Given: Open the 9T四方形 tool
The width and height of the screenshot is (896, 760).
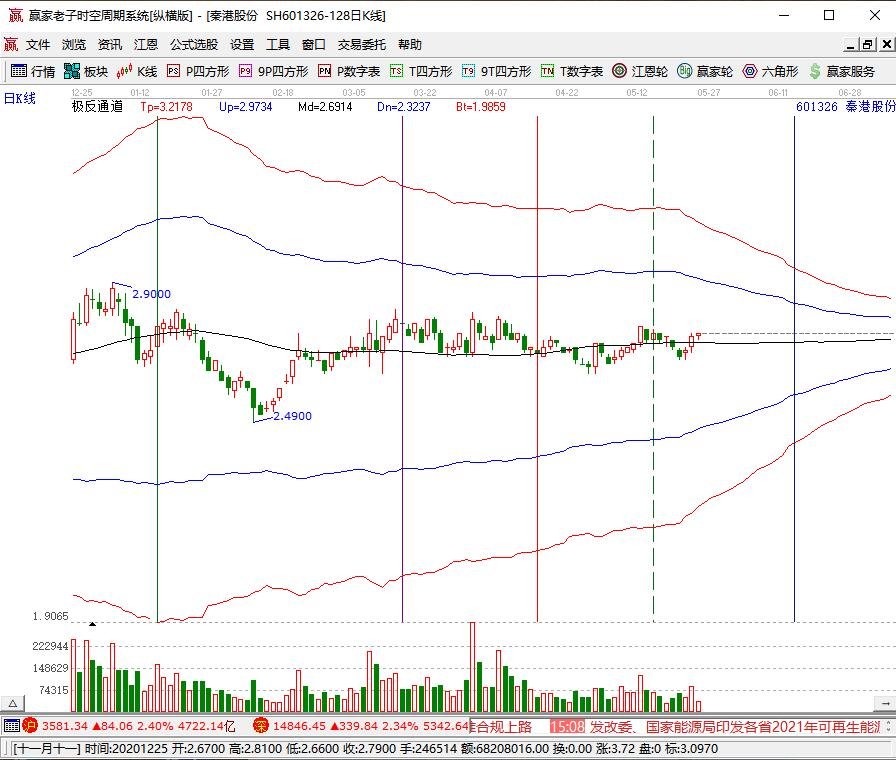Looking at the screenshot, I should 497,71.
